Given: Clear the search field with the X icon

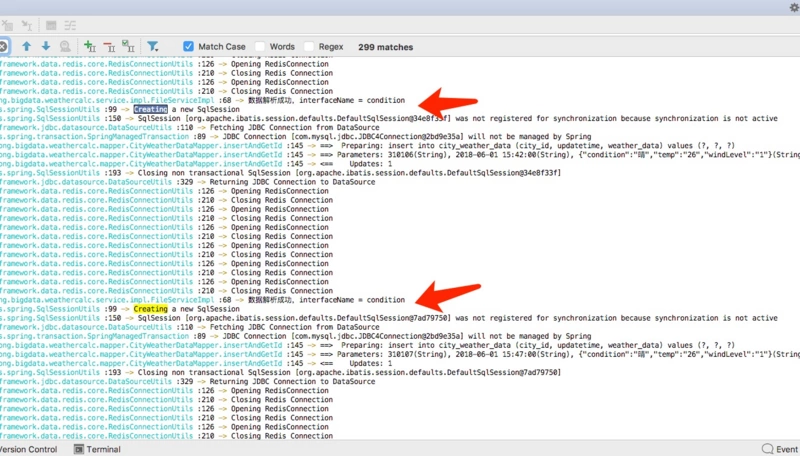Looking at the screenshot, I should 3,46.
